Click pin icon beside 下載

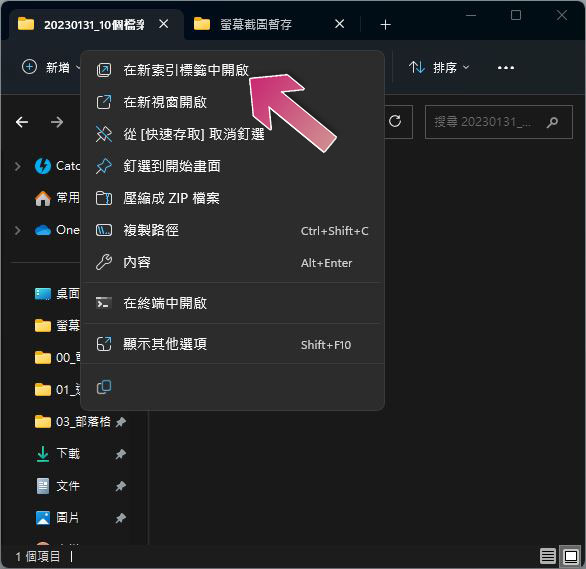120,454
